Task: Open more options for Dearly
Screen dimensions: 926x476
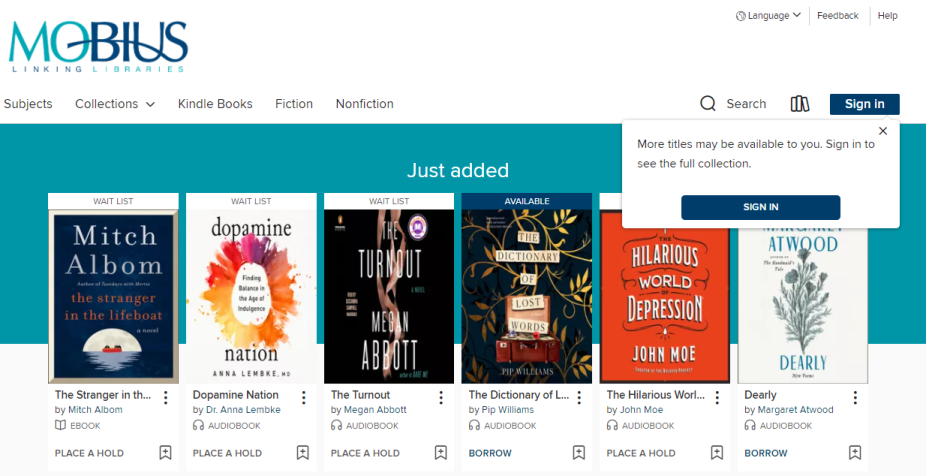Action: coord(855,398)
